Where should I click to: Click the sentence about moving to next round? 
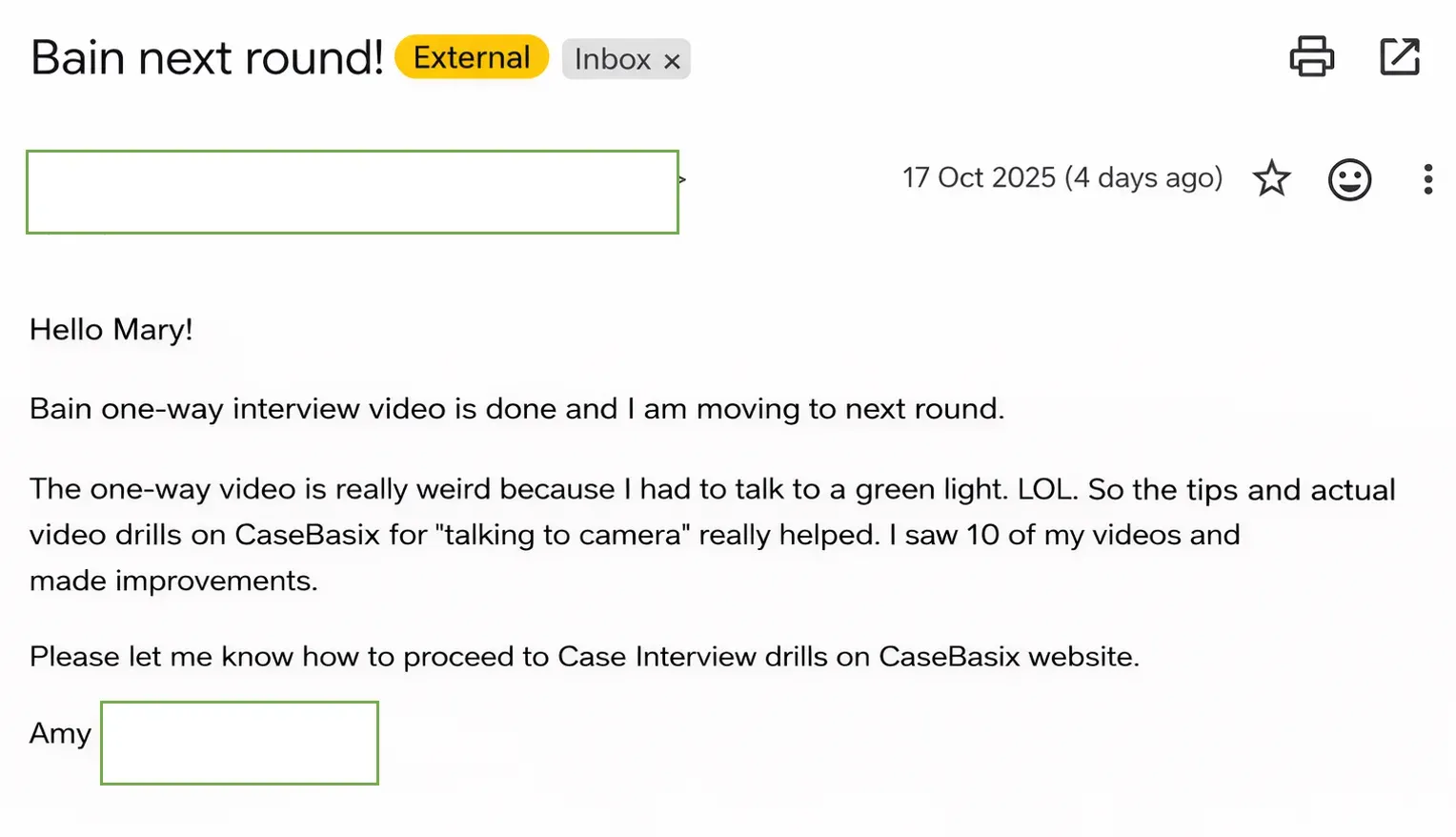(x=516, y=409)
